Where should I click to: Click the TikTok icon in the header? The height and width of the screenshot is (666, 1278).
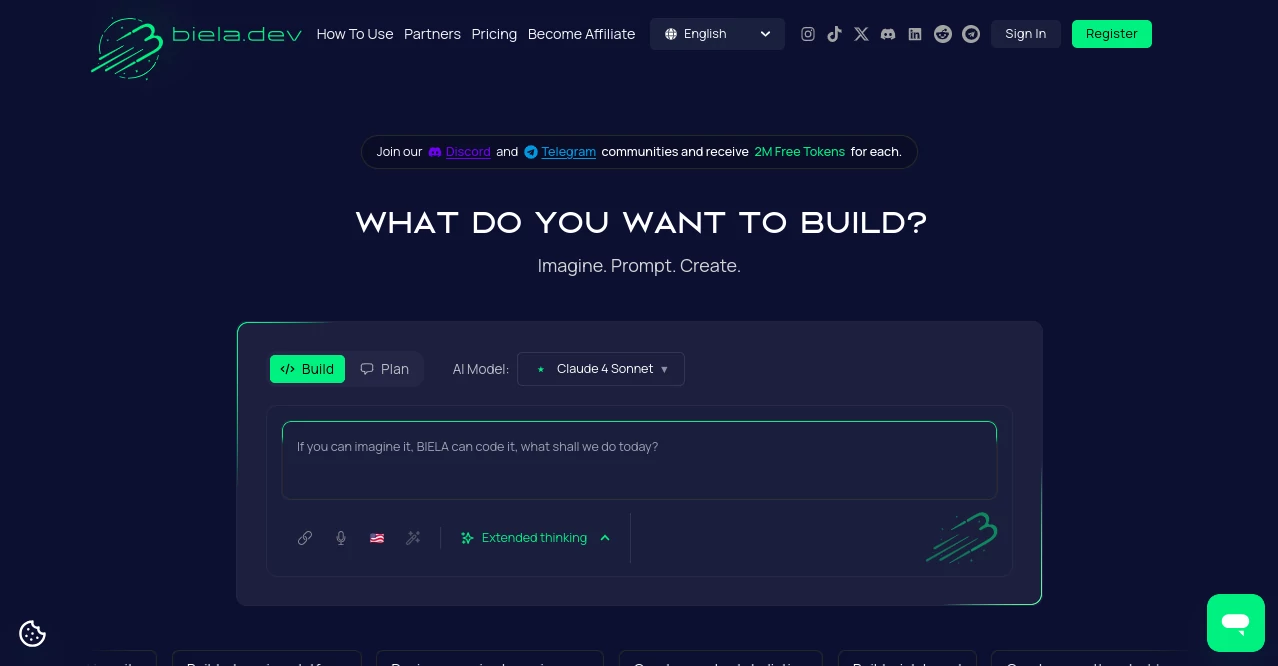[x=835, y=33]
